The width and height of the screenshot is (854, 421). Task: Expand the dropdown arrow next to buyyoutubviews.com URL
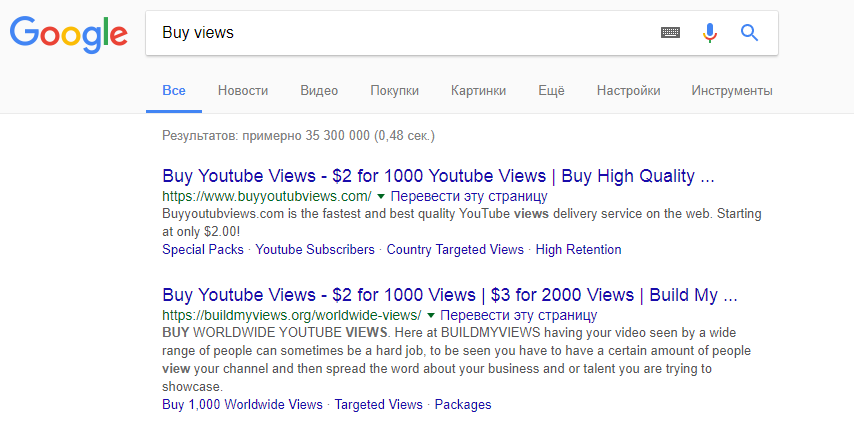tap(381, 196)
